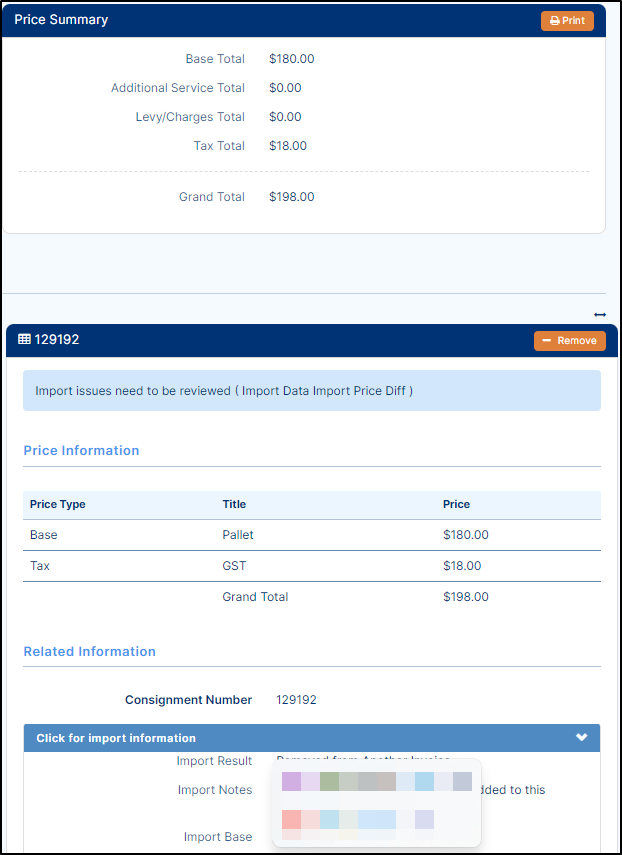The width and height of the screenshot is (622, 855).
Task: Toggle the chevron on import information bar
Action: pyautogui.click(x=582, y=737)
